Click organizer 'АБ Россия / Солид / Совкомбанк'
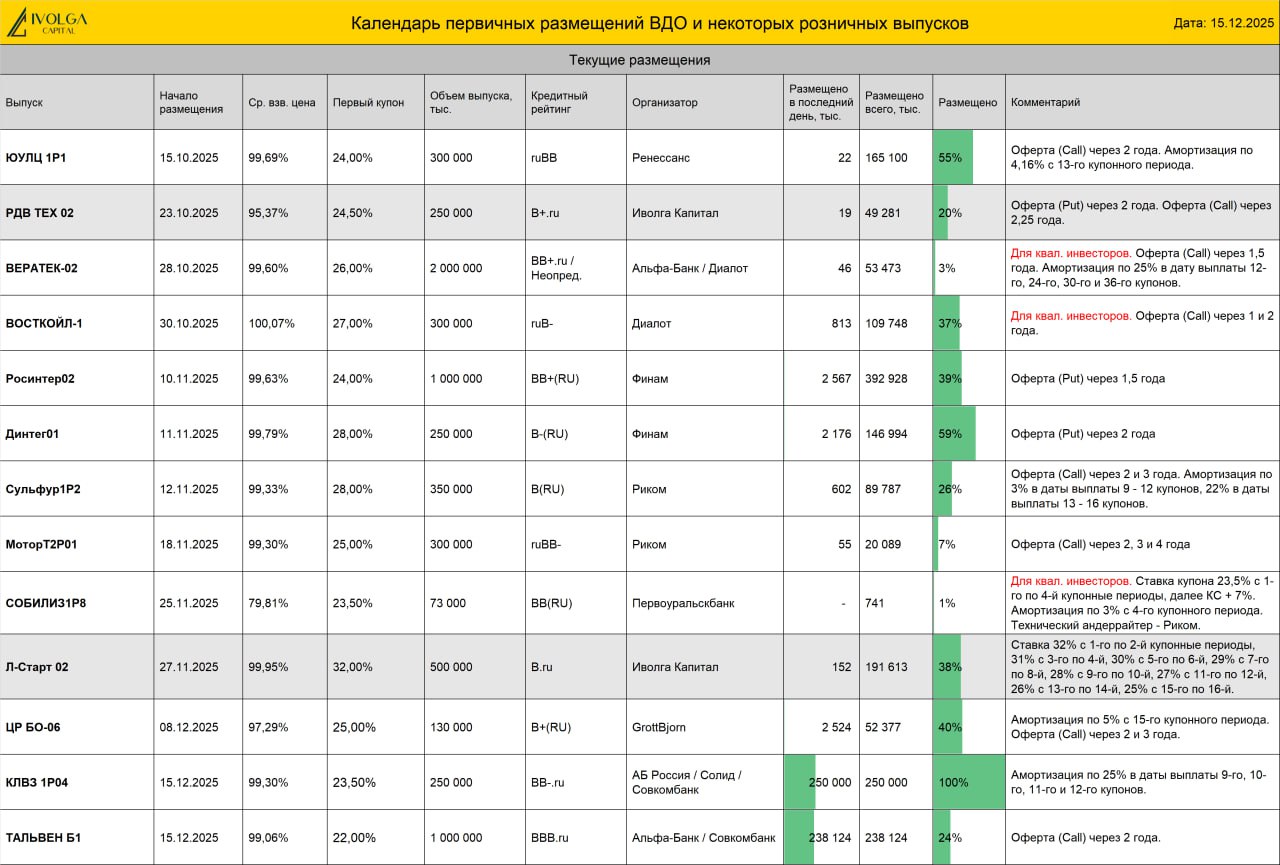 point(687,782)
